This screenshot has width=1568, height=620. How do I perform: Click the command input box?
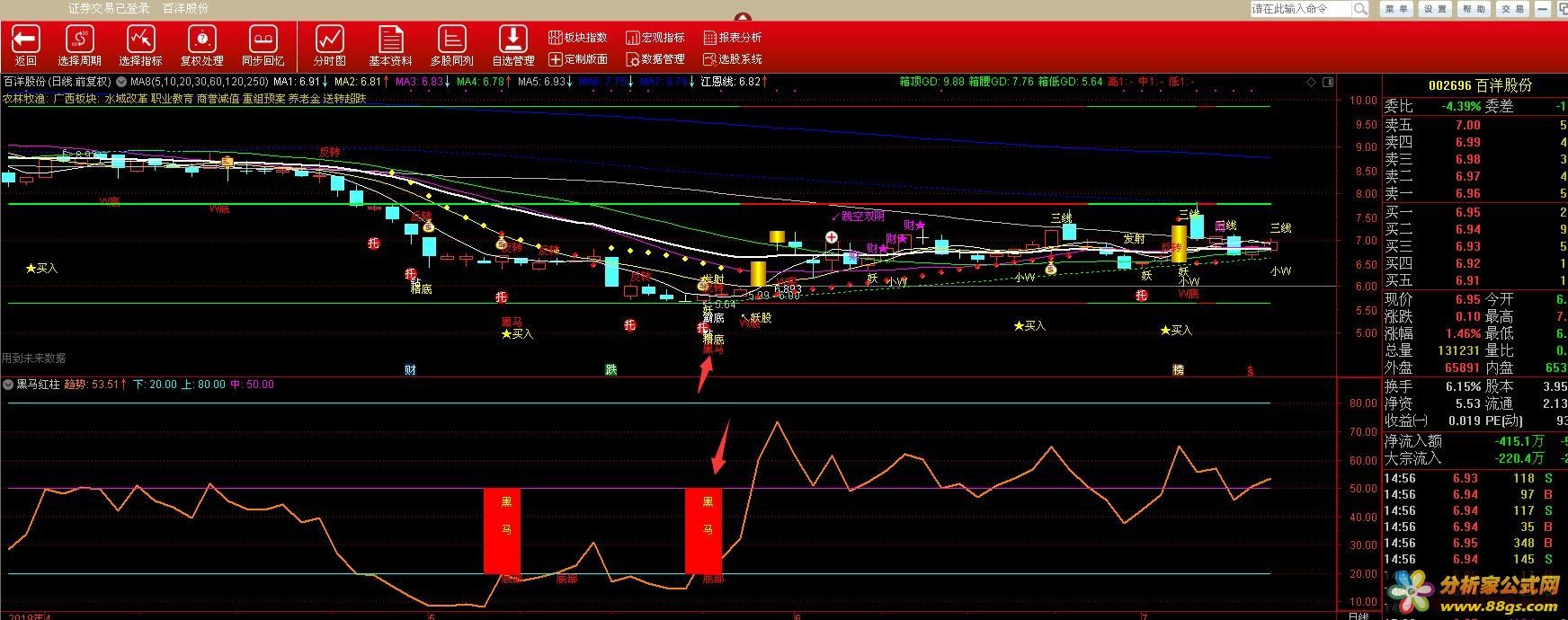(1301, 9)
